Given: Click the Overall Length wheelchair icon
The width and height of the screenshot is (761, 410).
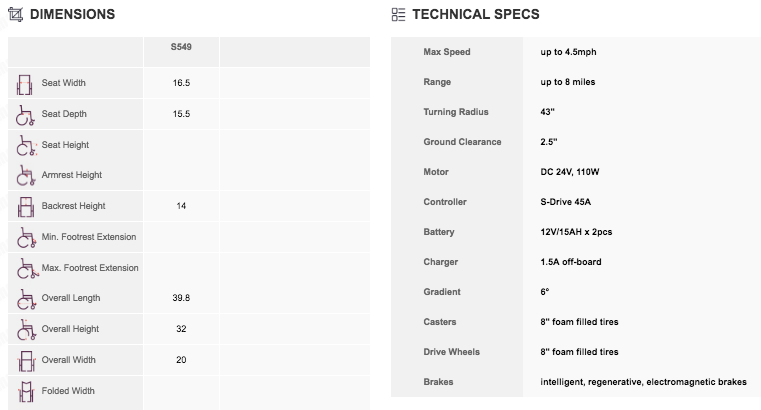Looking at the screenshot, I should tap(27, 299).
